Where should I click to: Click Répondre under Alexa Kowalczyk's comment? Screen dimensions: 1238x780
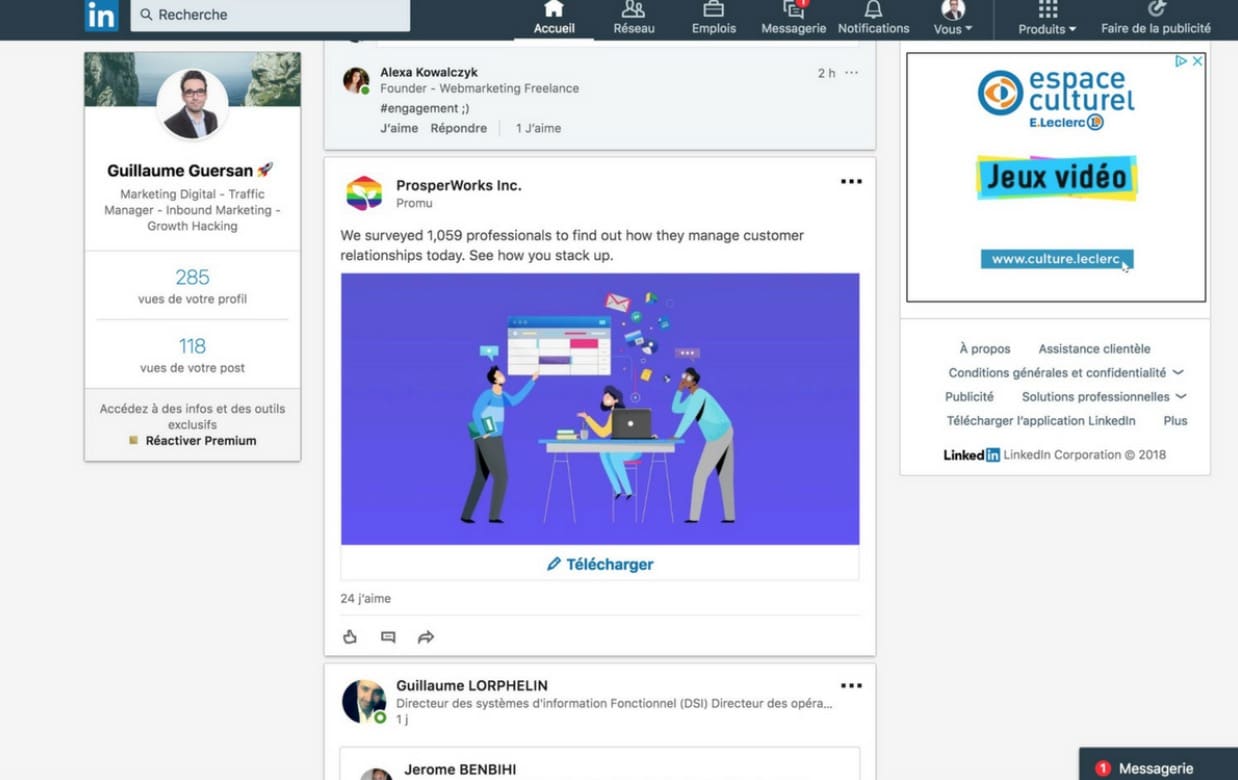pos(458,128)
